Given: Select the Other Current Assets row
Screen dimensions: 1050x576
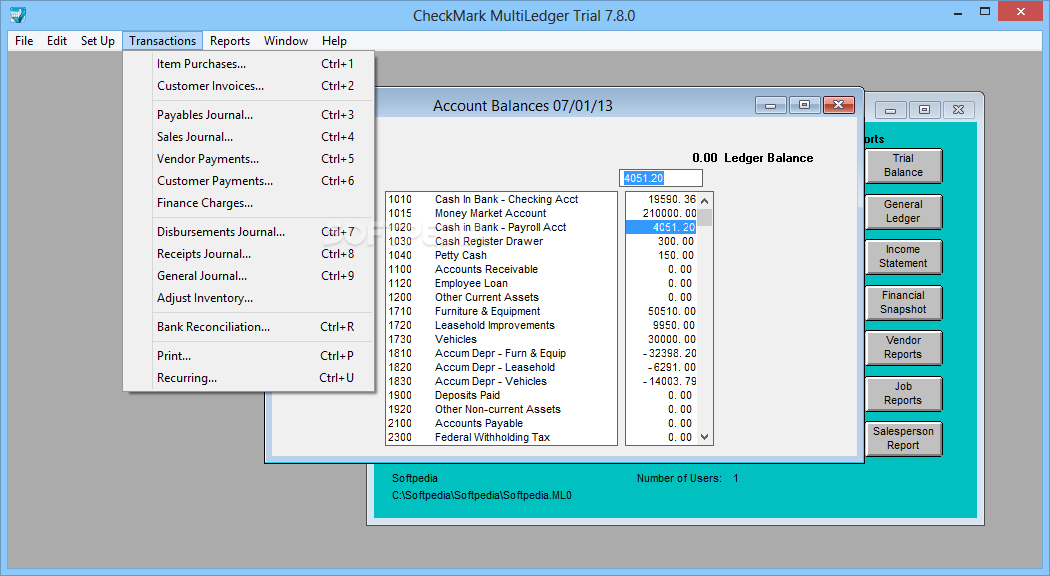Looking at the screenshot, I should tap(502, 297).
